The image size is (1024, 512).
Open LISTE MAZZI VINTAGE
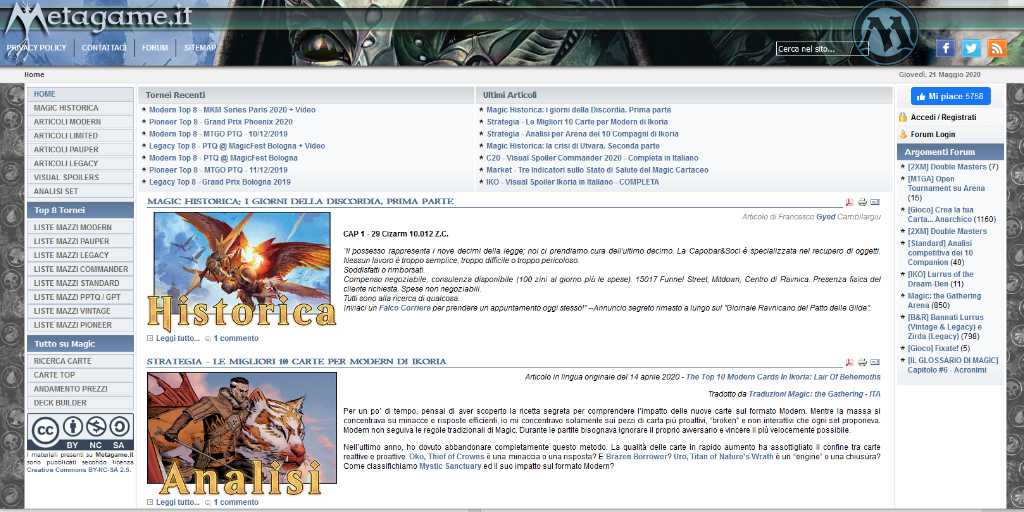80,312
